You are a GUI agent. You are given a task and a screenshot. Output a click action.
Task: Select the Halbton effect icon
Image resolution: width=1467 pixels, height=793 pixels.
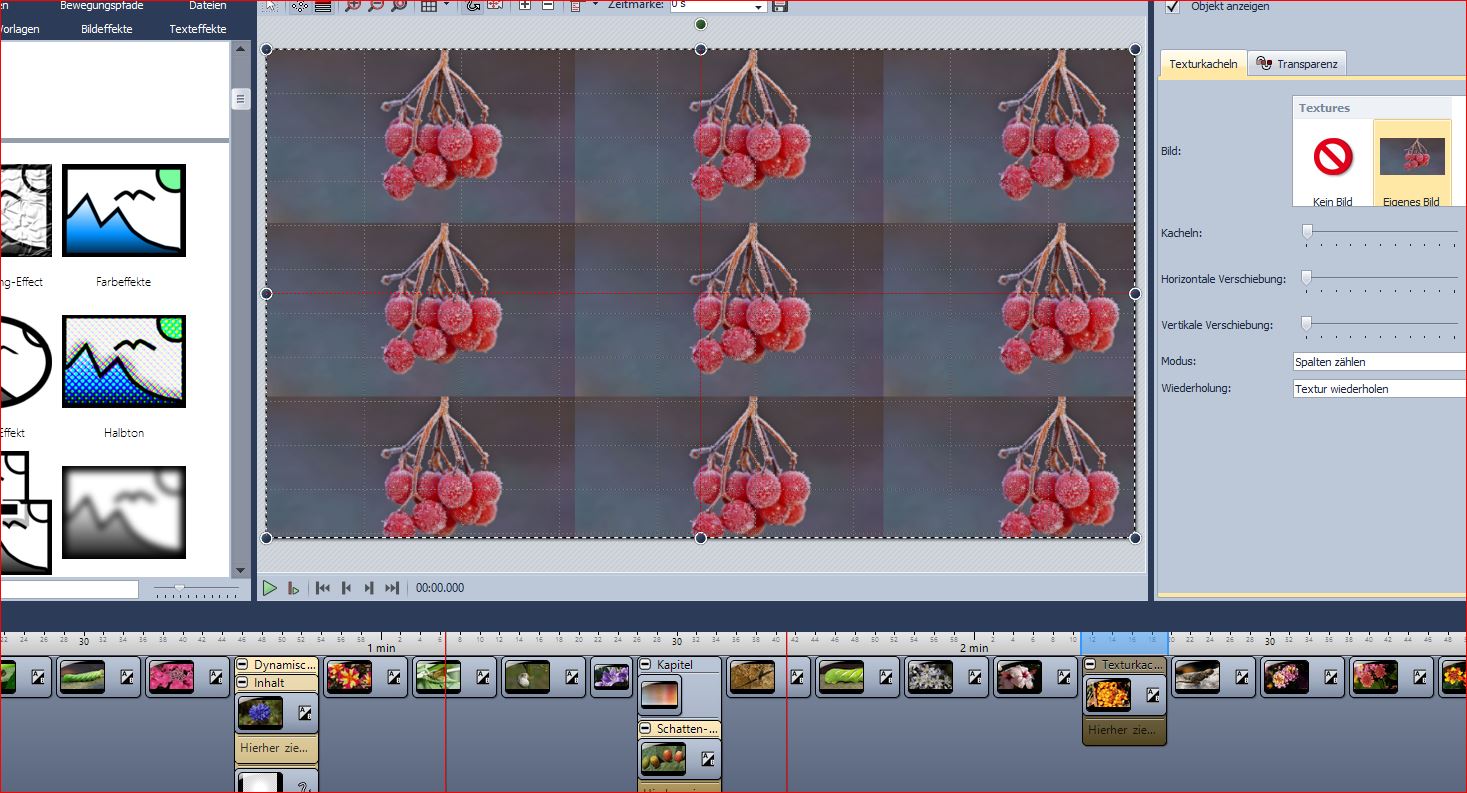point(124,361)
